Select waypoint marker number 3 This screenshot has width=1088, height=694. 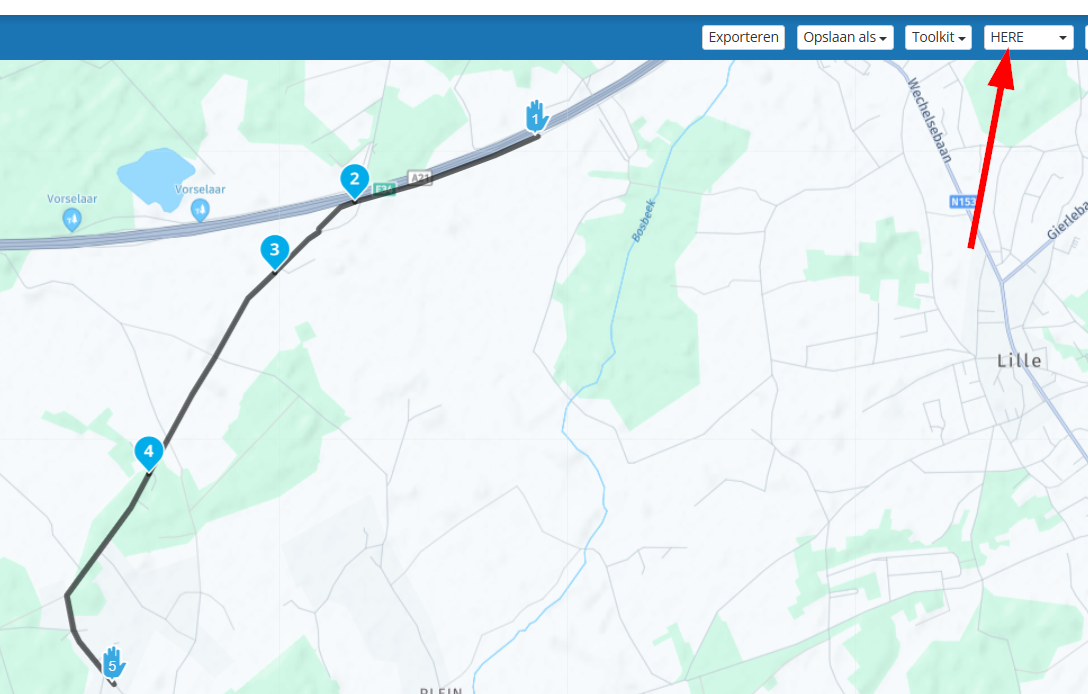(275, 252)
